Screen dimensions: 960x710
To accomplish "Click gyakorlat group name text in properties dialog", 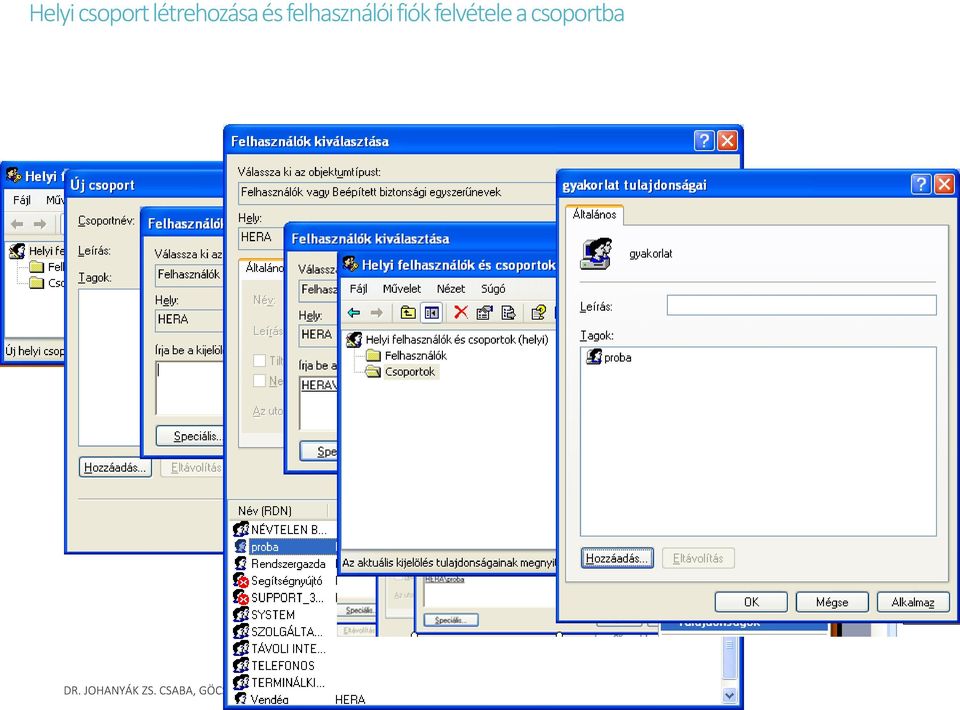I will coord(651,253).
